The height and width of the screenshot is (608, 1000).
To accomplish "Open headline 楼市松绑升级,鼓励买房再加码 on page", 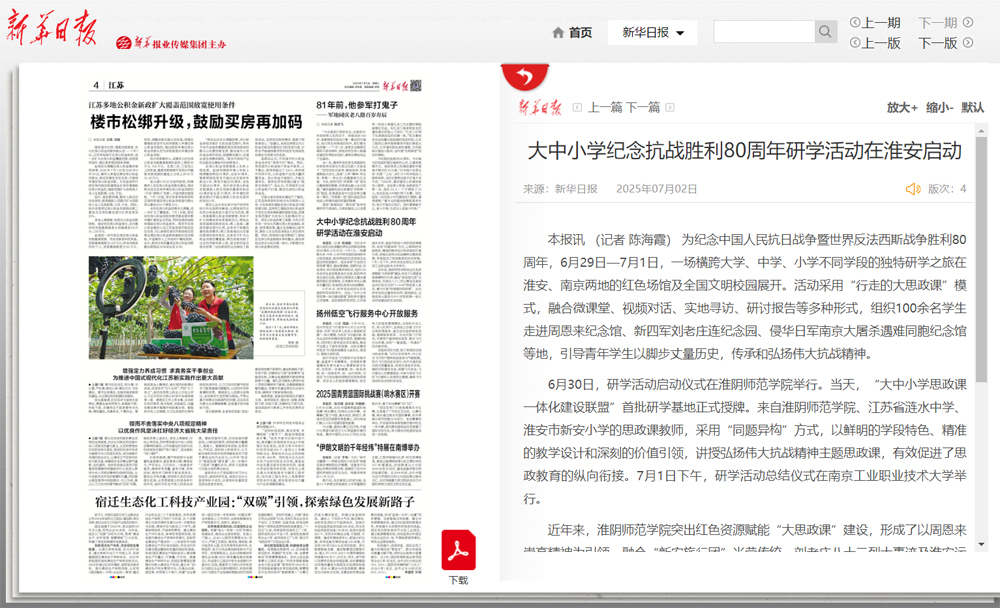I will [196, 122].
